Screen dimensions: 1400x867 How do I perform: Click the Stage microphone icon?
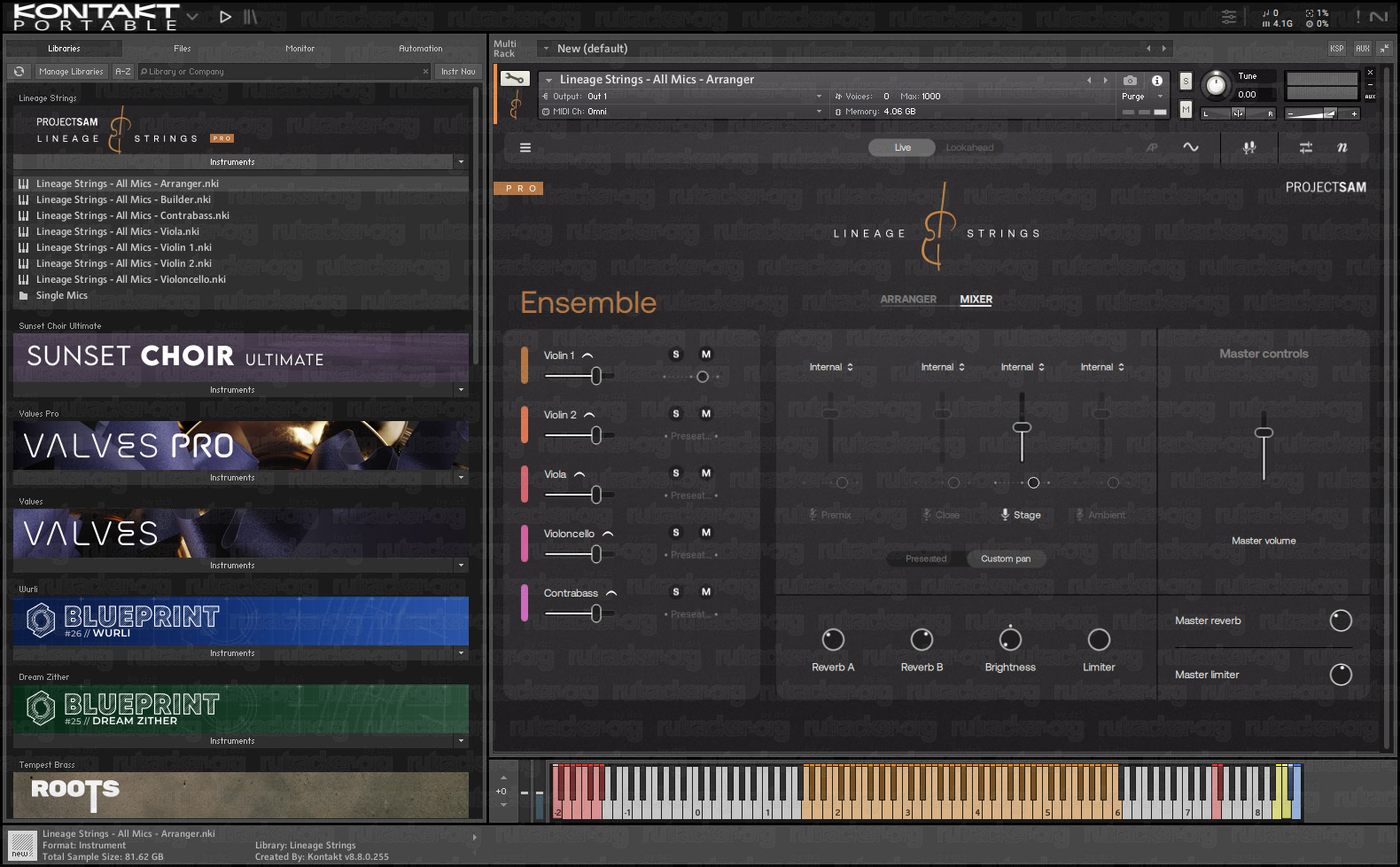[1005, 514]
